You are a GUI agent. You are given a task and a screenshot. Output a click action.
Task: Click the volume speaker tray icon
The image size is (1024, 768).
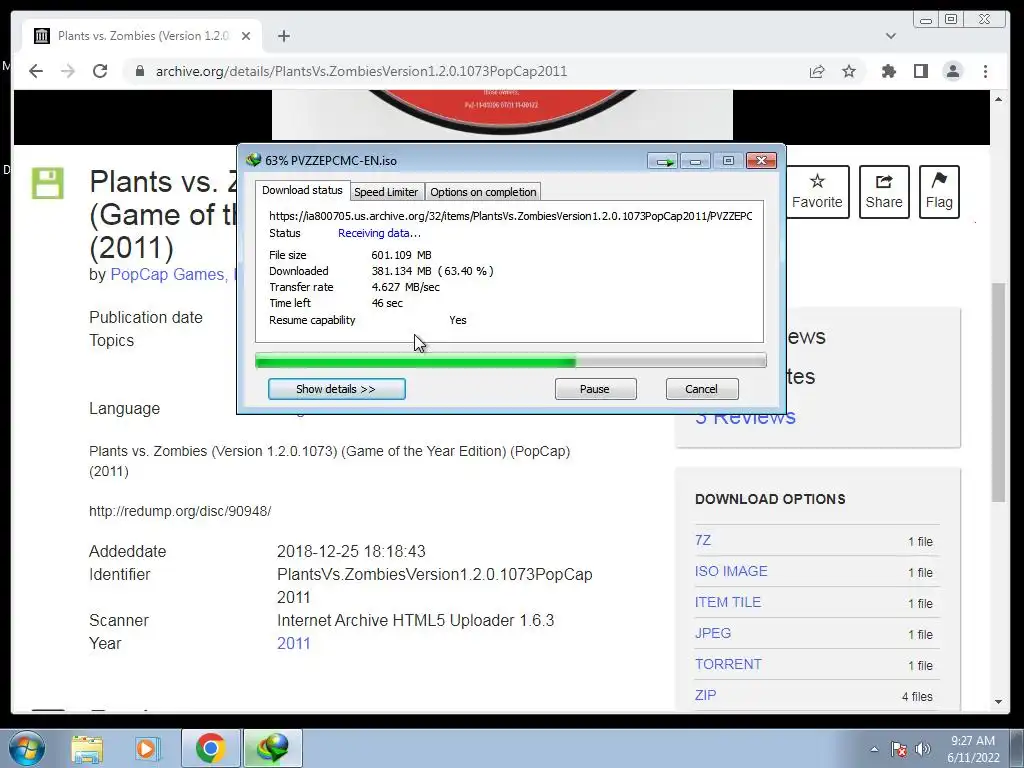[x=923, y=749]
